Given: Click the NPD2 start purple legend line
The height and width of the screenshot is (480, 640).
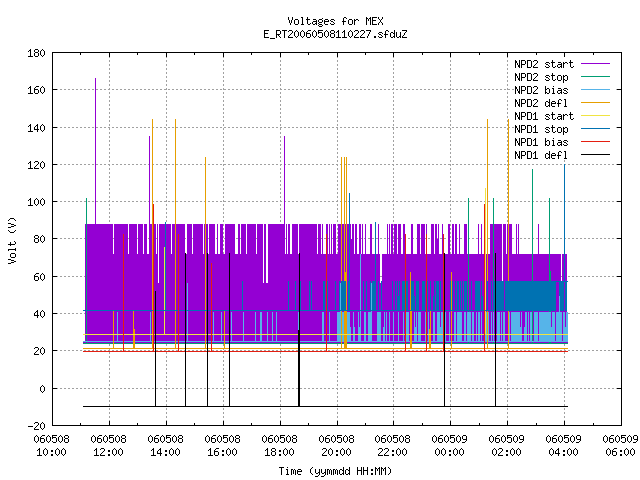Looking at the screenshot, I should click(595, 64).
